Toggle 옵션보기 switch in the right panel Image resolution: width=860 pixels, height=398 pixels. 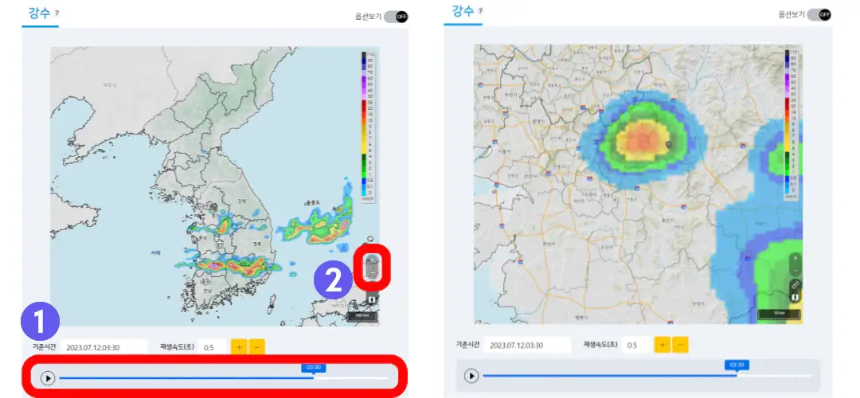point(819,15)
